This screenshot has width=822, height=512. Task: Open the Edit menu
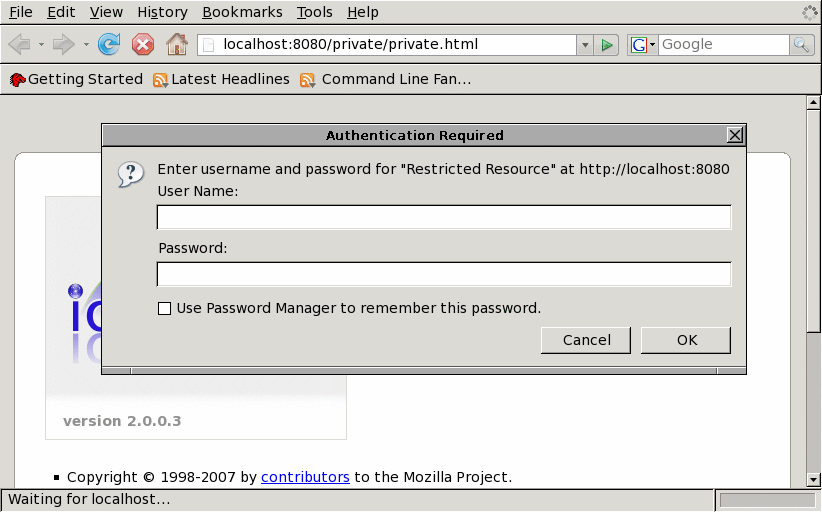pyautogui.click(x=61, y=12)
